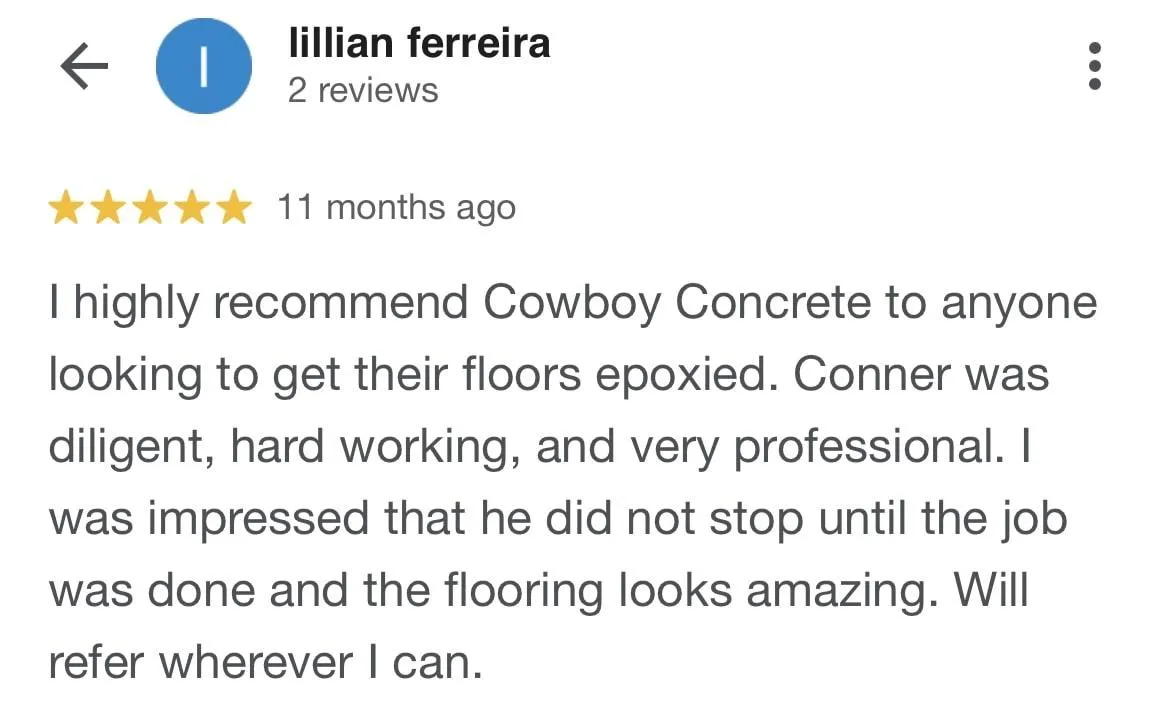The height and width of the screenshot is (705, 1166).
Task: Click the fifth yellow rating star
Action: 231,208
